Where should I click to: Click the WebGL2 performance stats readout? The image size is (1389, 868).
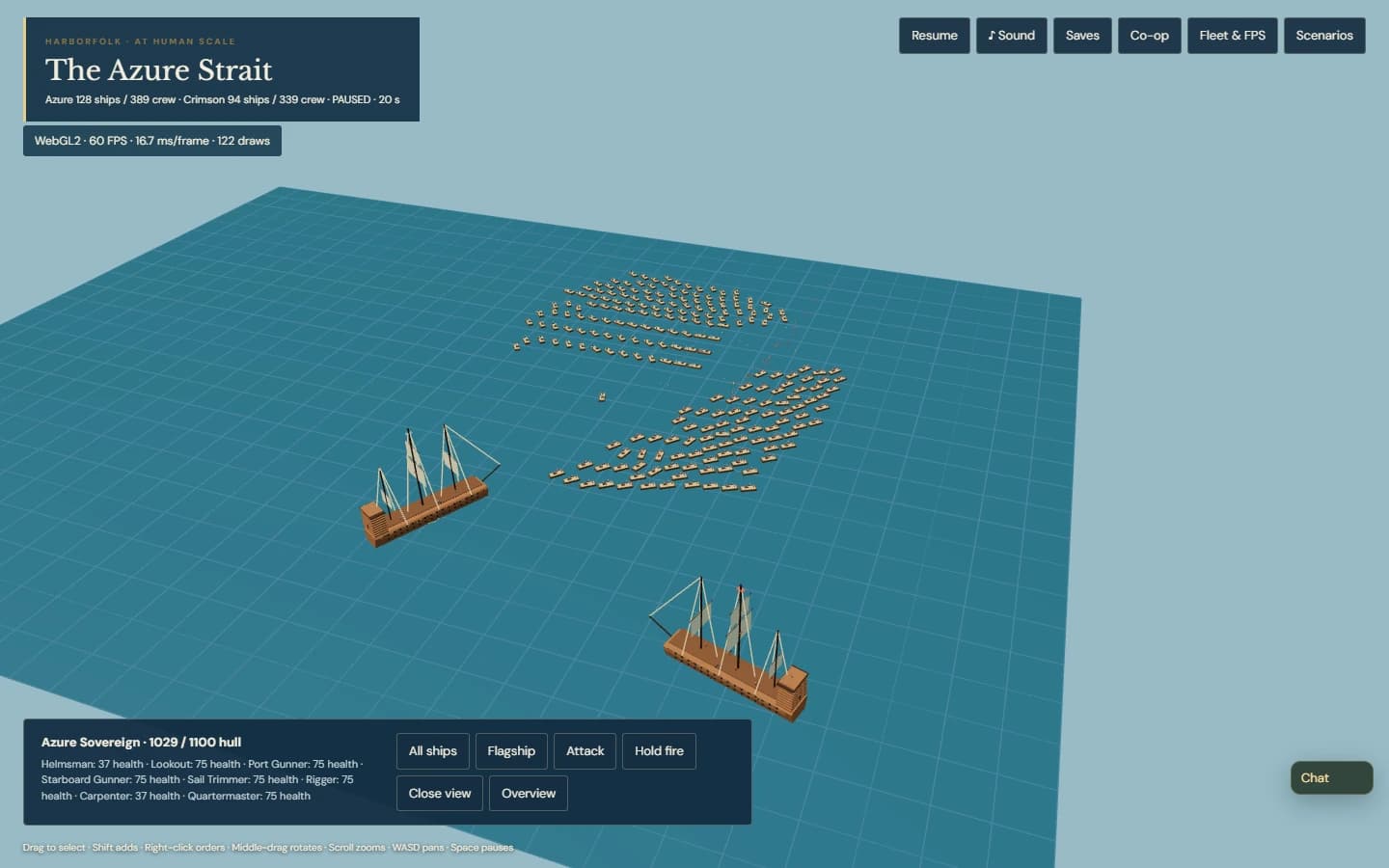pyautogui.click(x=152, y=141)
